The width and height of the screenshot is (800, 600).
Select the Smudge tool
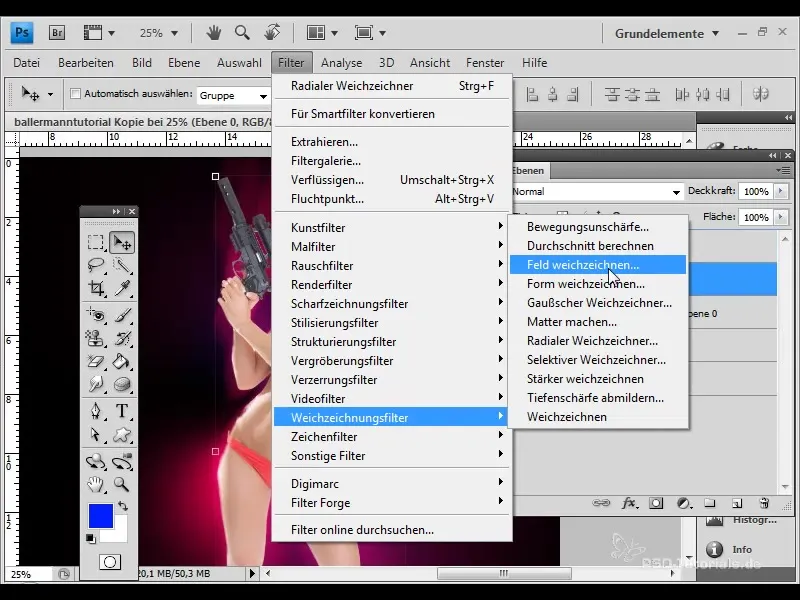(x=96, y=384)
